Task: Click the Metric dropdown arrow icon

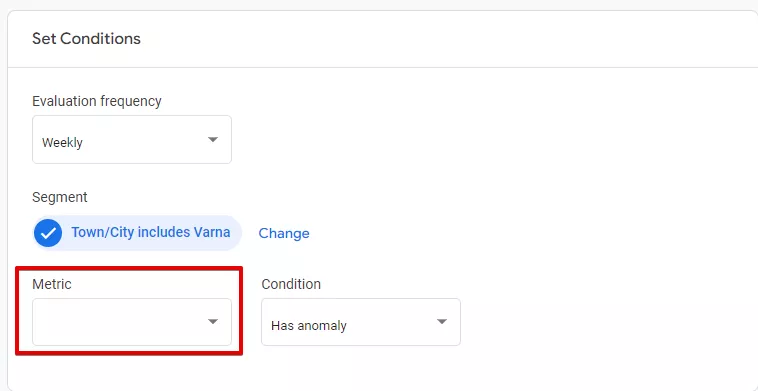Action: [213, 322]
